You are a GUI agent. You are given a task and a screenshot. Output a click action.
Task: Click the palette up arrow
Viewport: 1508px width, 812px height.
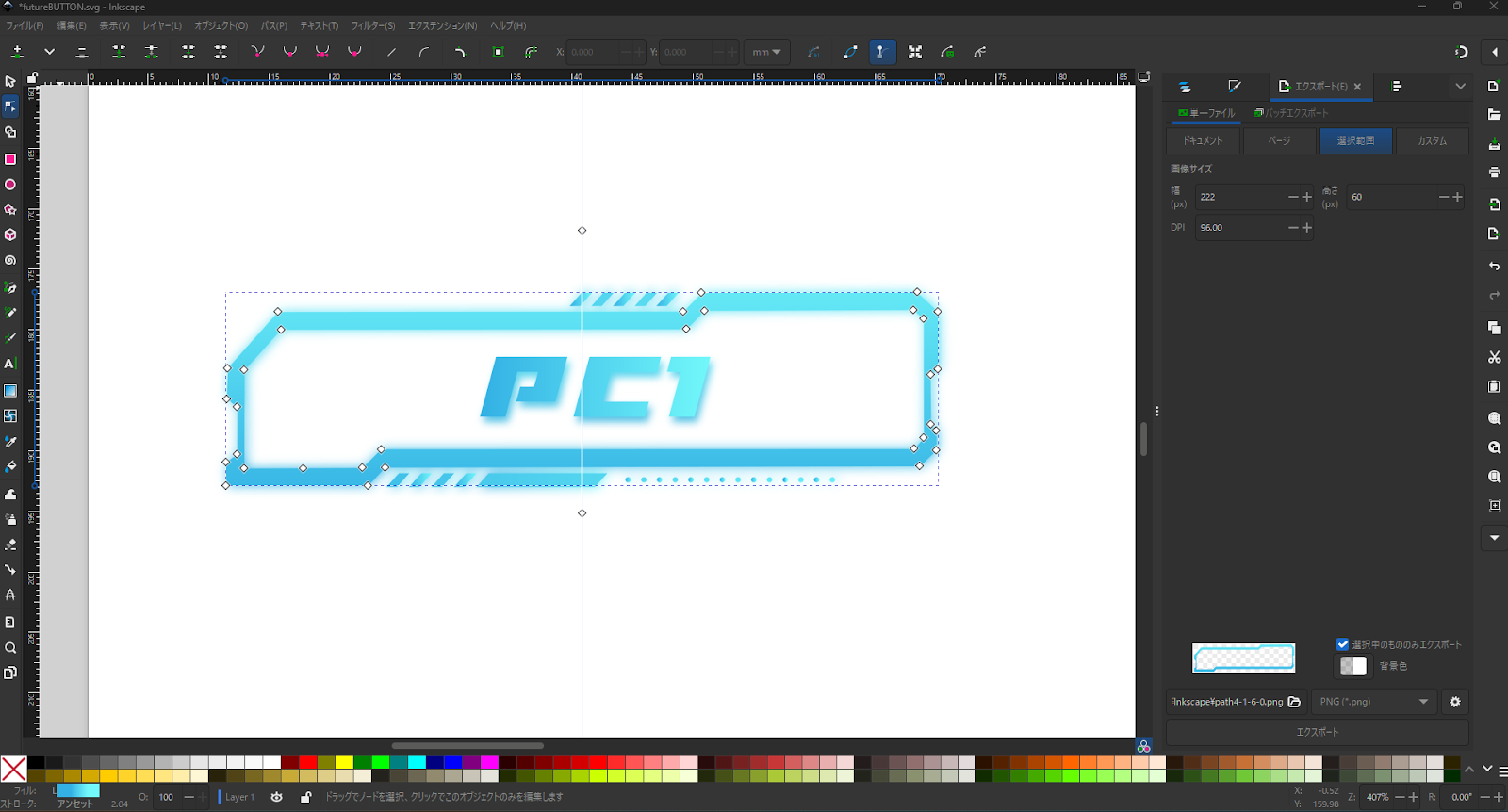[x=1469, y=770]
